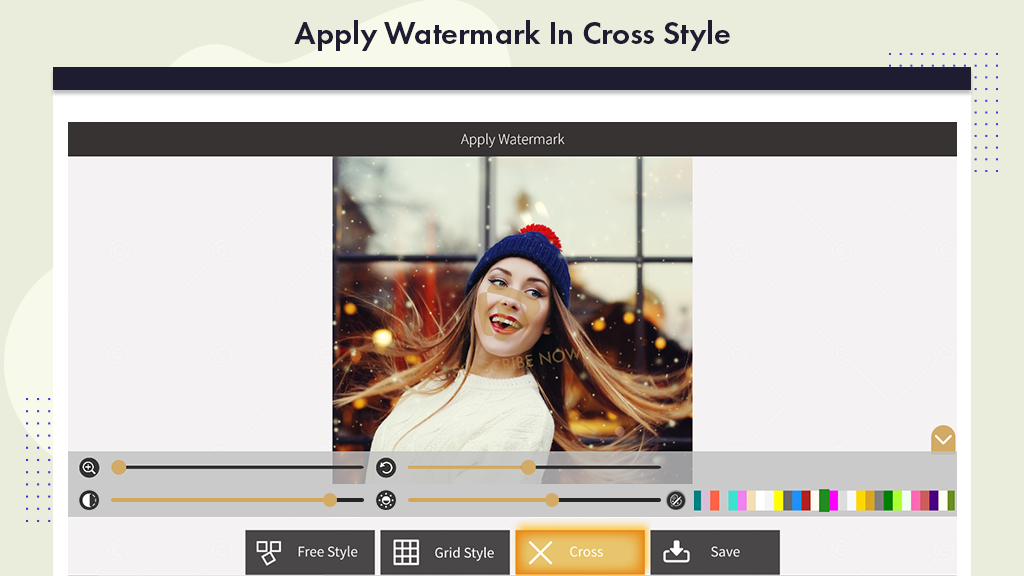
Task: Click the "Apply Watermark" header text
Action: pos(513,139)
